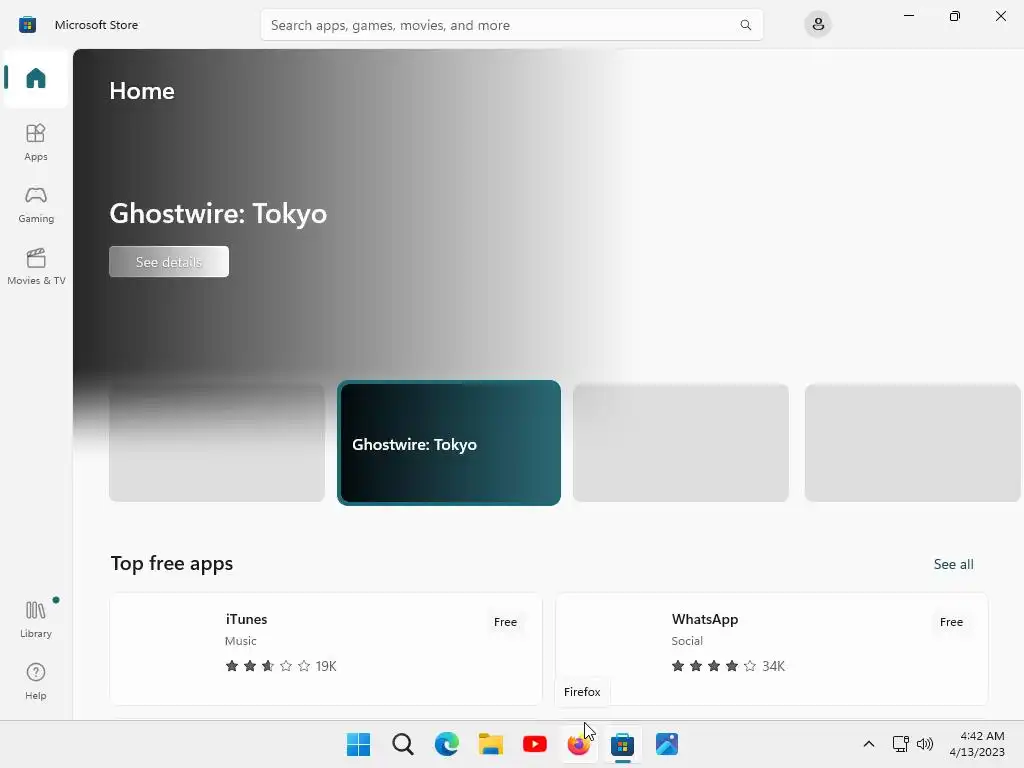Click the Social category under WhatsApp
The height and width of the screenshot is (768, 1024).
[x=687, y=641]
